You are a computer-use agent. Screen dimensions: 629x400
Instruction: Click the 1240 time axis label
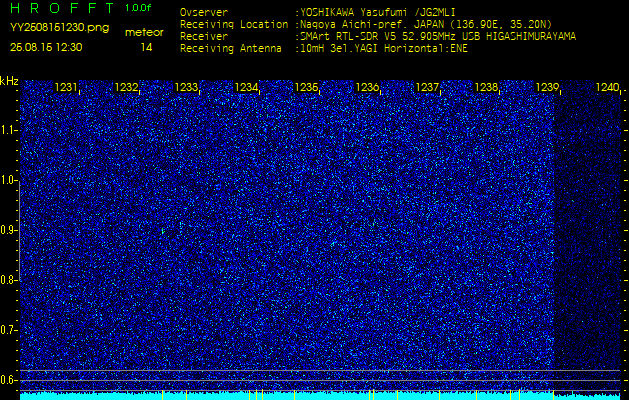[607, 87]
